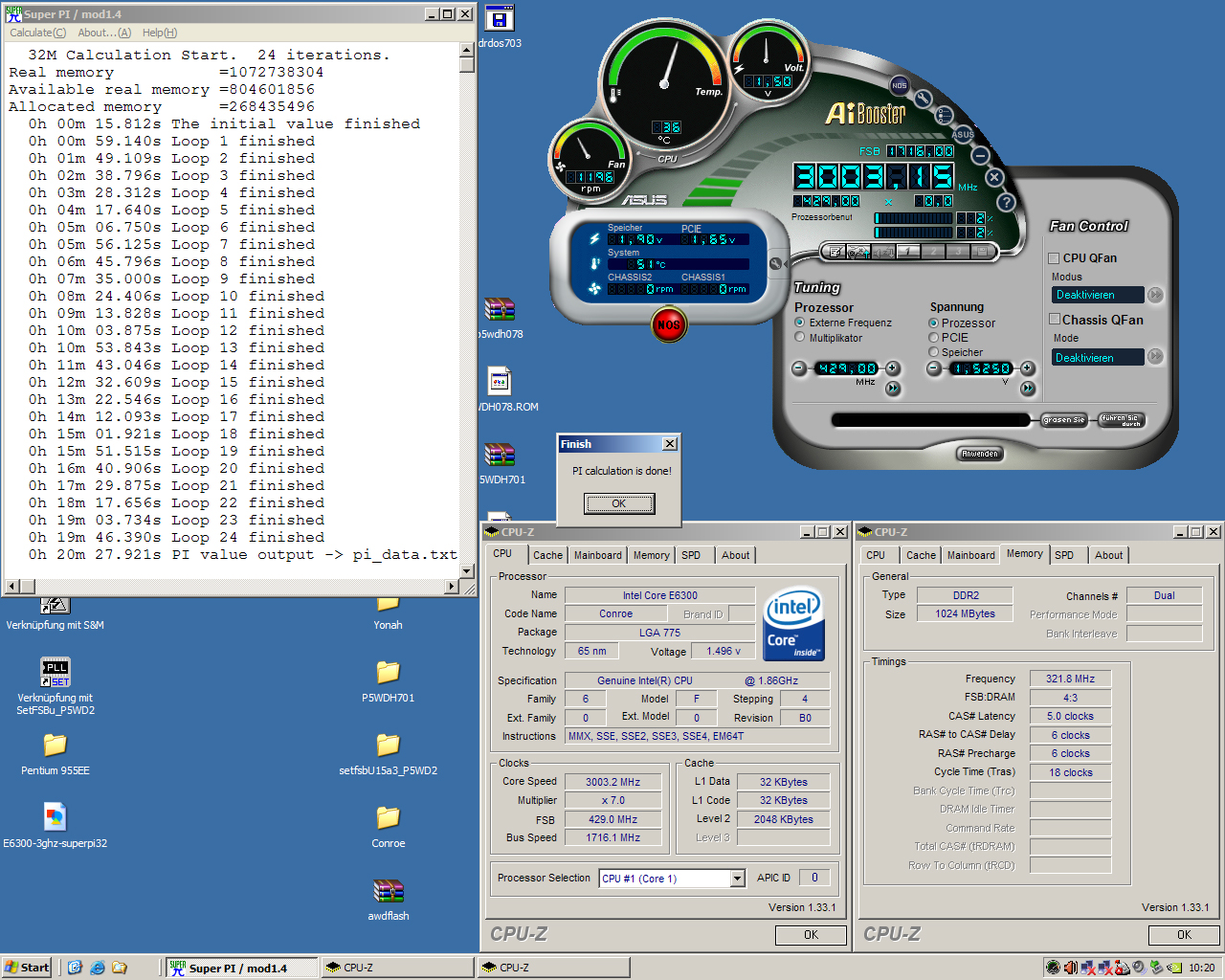Click fast-forward button under voltage control
This screenshot has height=980, width=1225.
(1027, 388)
